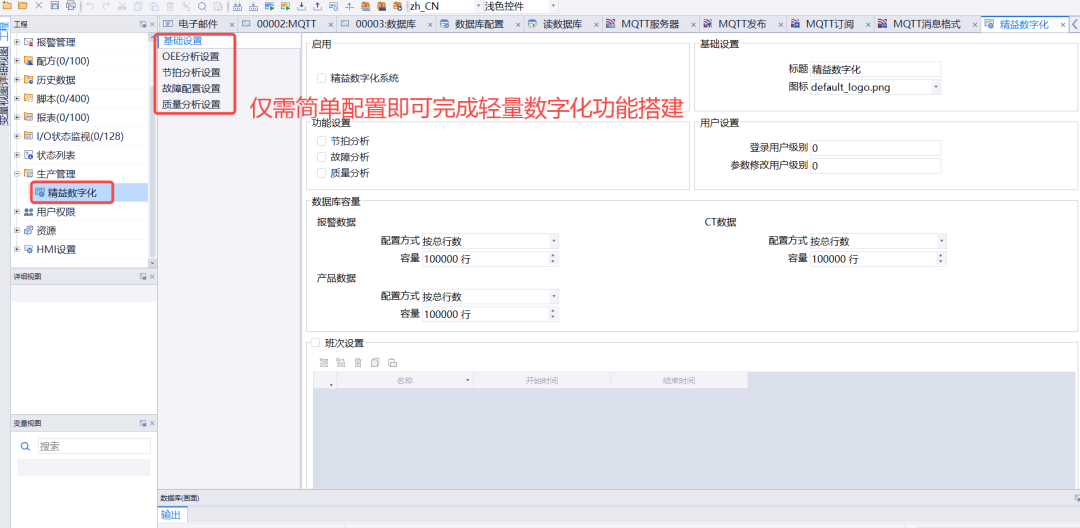Open 产品数据 配置方式 dropdown
This screenshot has width=1080, height=528.
tap(554, 297)
